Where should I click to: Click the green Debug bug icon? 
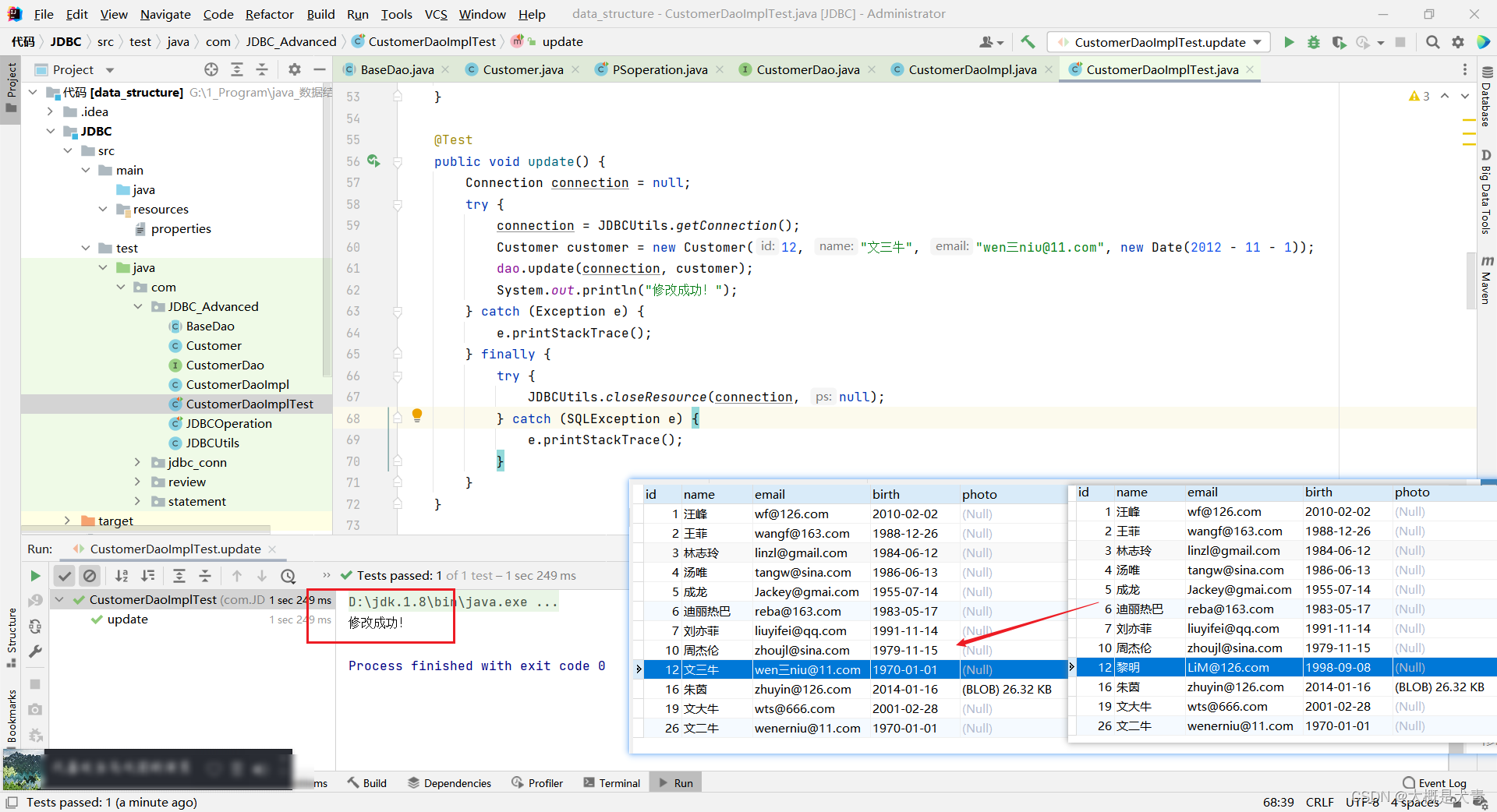pyautogui.click(x=1314, y=42)
